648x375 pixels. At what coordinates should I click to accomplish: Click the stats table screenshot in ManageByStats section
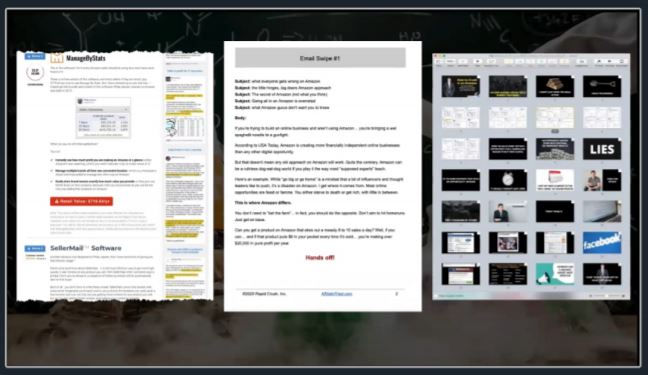pos(103,118)
